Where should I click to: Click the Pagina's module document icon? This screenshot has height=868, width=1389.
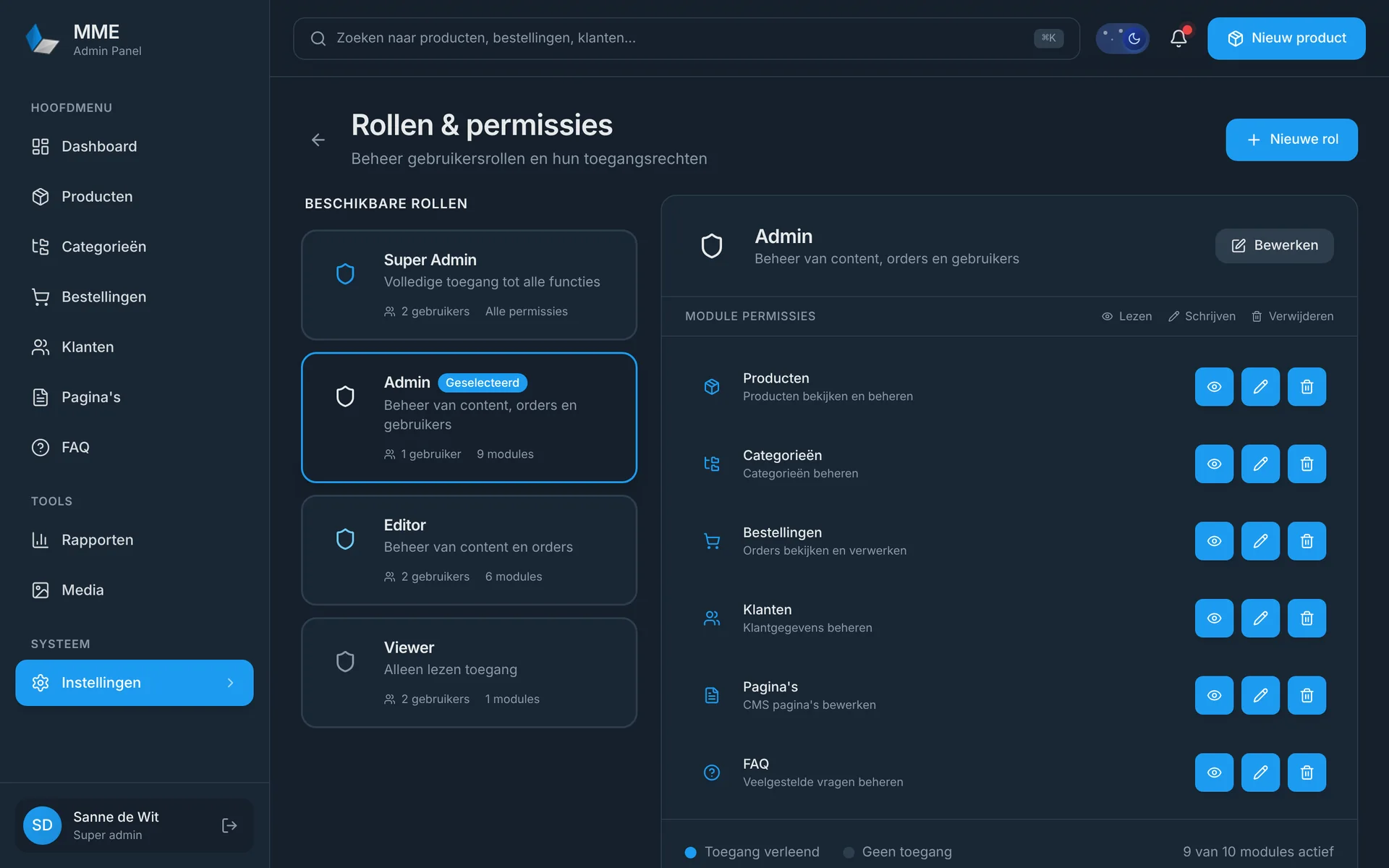712,695
